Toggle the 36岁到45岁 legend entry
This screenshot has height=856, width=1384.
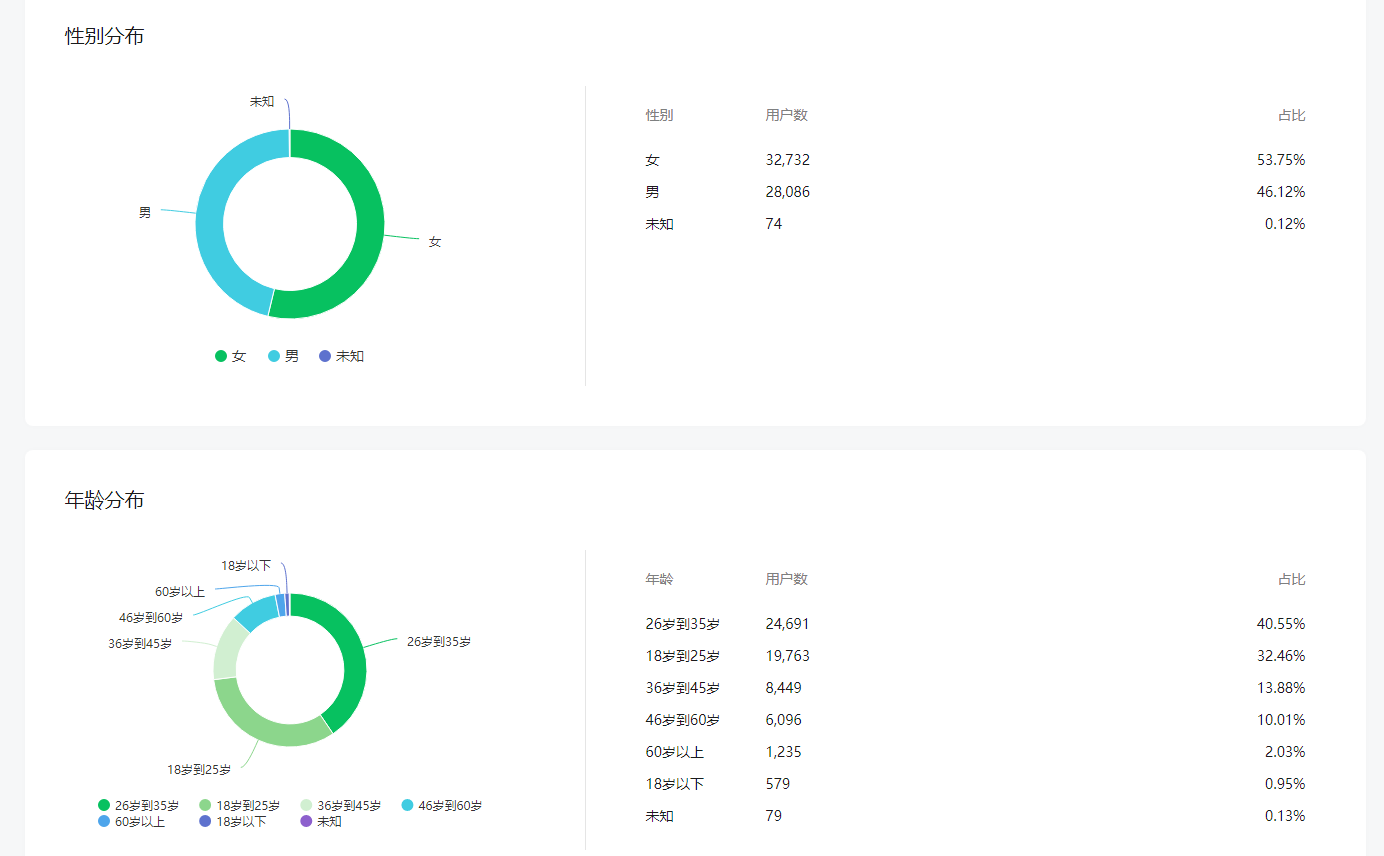[x=340, y=805]
